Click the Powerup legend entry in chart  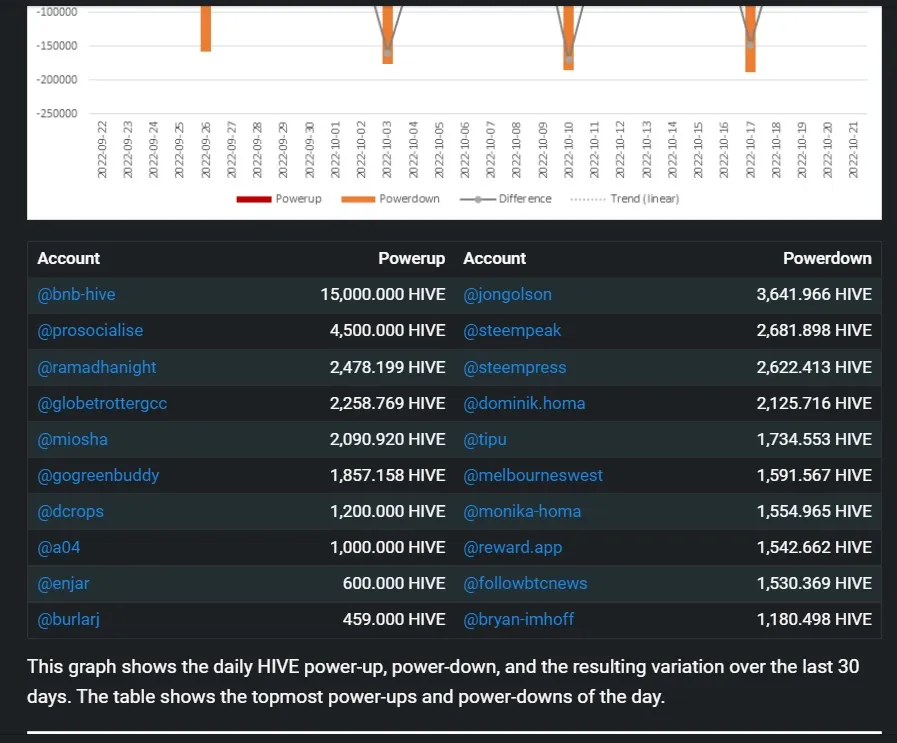[x=279, y=199]
